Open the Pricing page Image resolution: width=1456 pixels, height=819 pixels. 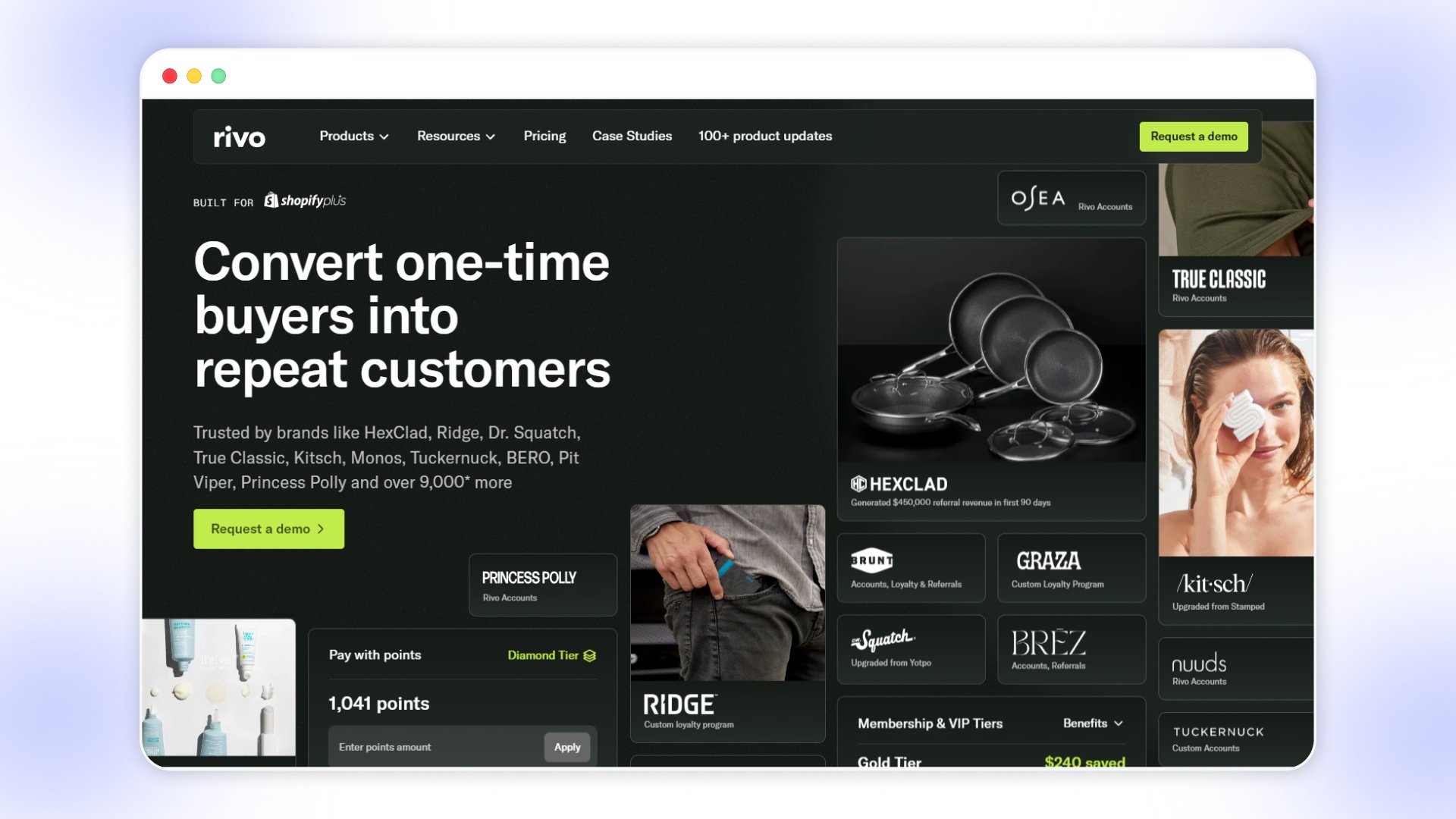click(544, 136)
